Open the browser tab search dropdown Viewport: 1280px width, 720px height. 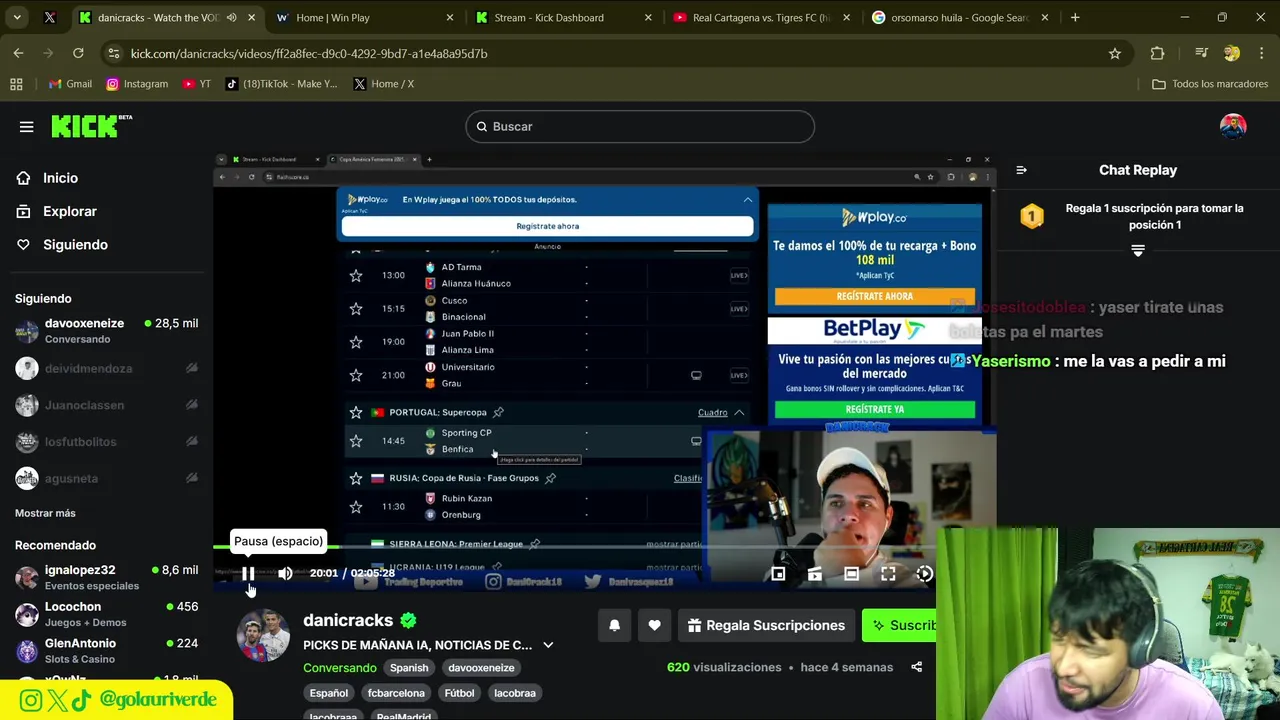17,17
